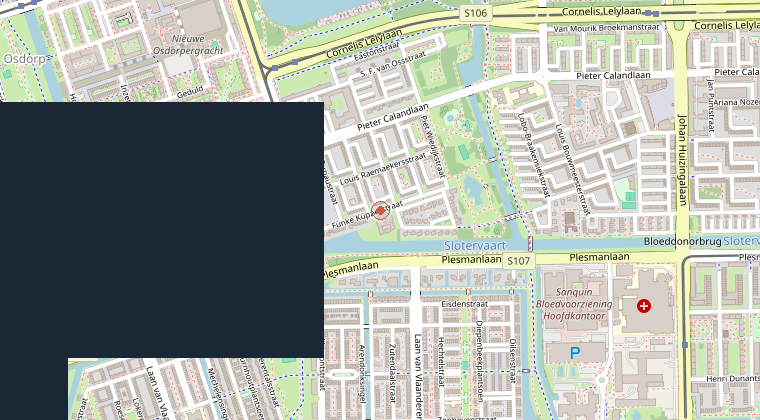Image resolution: width=760 pixels, height=420 pixels.
Task: Click the Henri Dunant street label
Action: (x=733, y=378)
